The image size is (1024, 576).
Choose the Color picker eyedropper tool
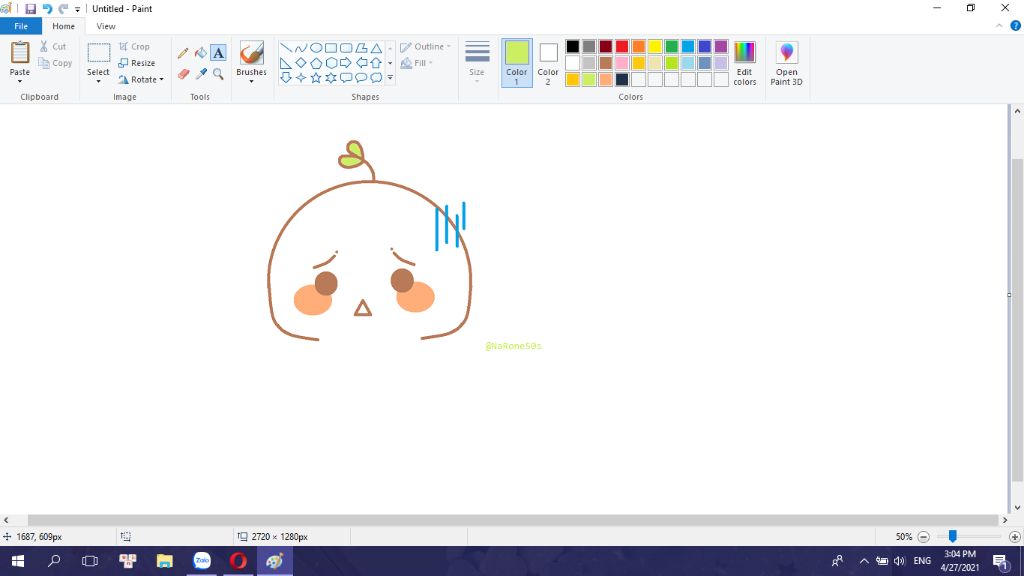click(200, 74)
